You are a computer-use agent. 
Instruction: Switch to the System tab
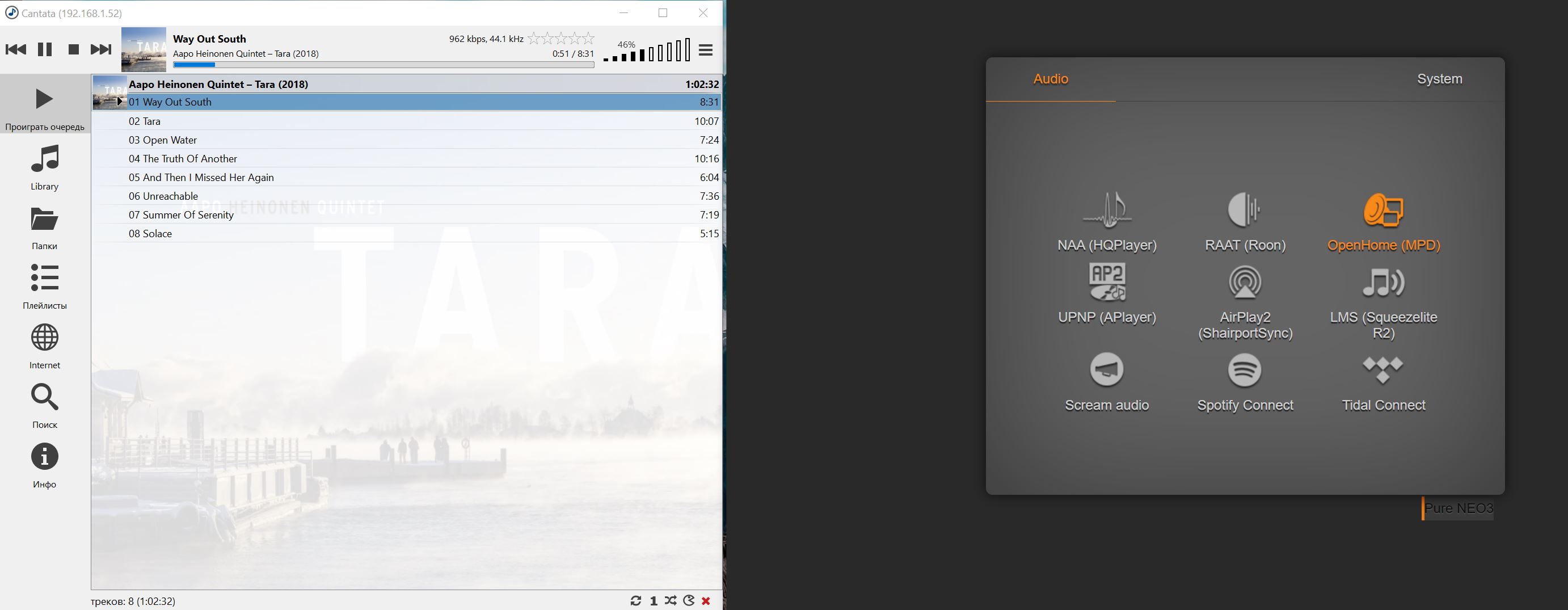[1439, 79]
